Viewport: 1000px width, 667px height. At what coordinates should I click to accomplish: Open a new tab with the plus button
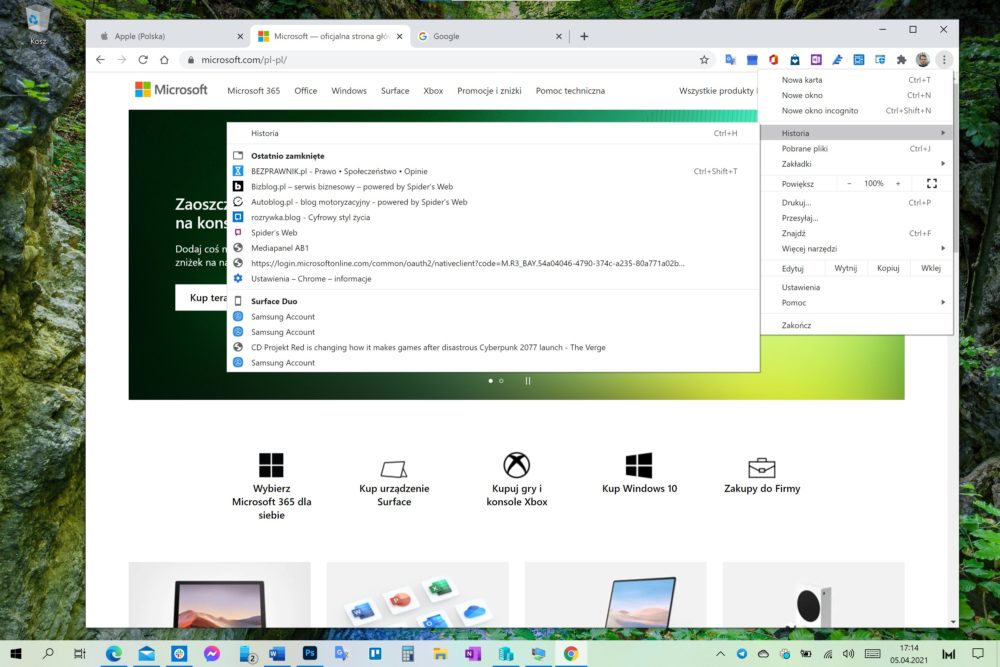pos(584,36)
